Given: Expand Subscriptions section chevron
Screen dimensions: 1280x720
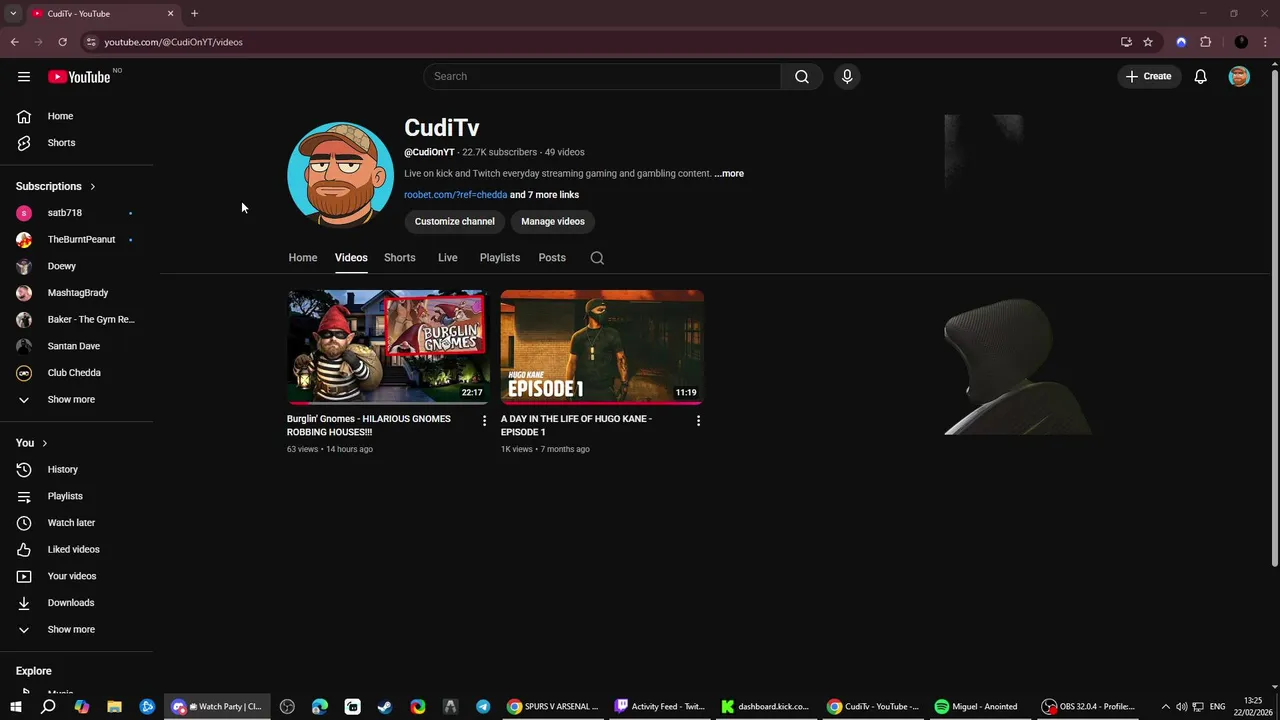Looking at the screenshot, I should (93, 186).
